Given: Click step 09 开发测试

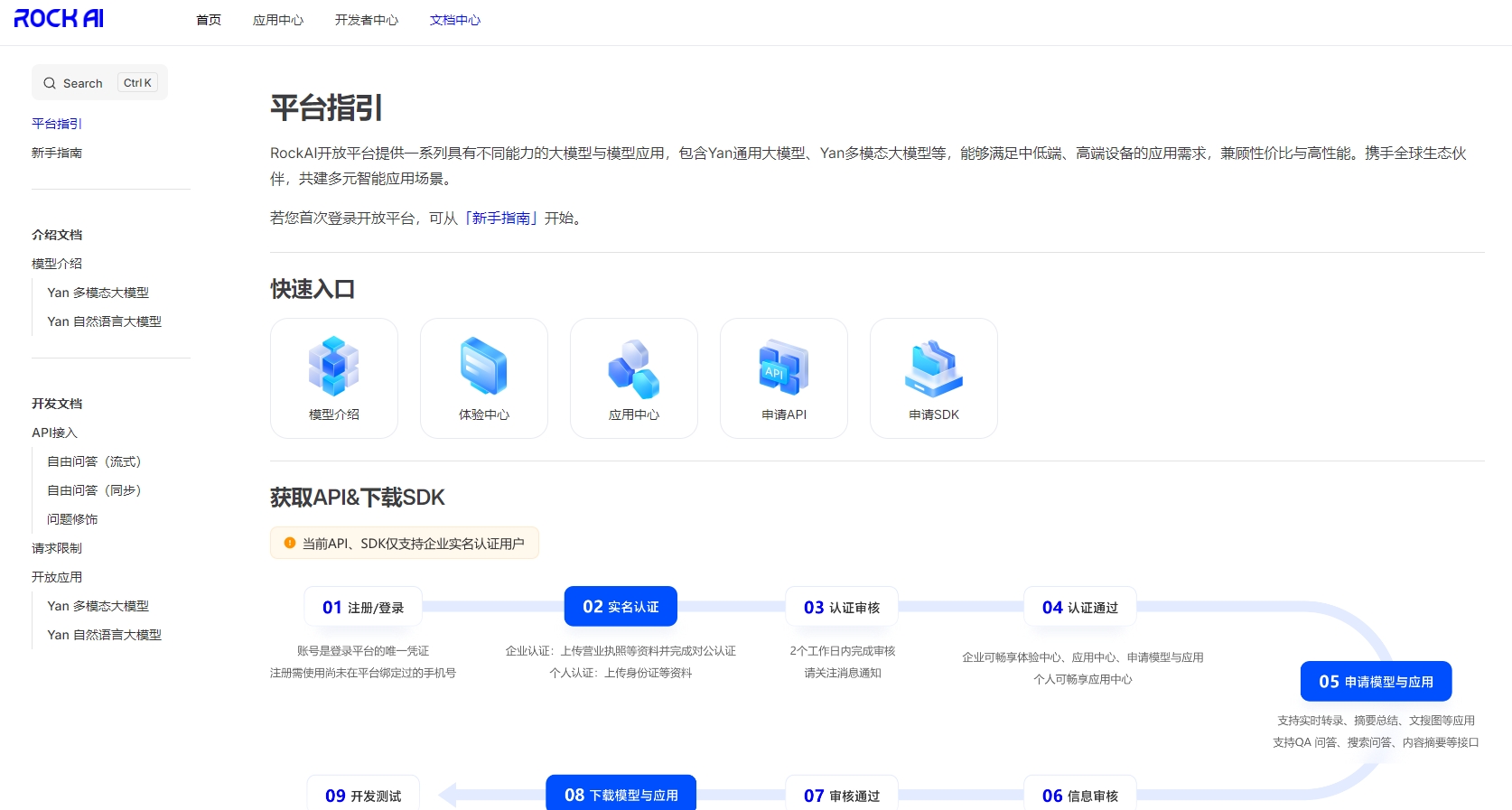Looking at the screenshot, I should pos(363,795).
